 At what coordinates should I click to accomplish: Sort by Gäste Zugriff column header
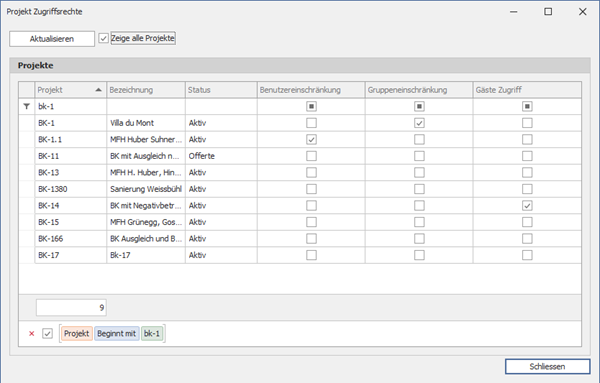[527, 90]
